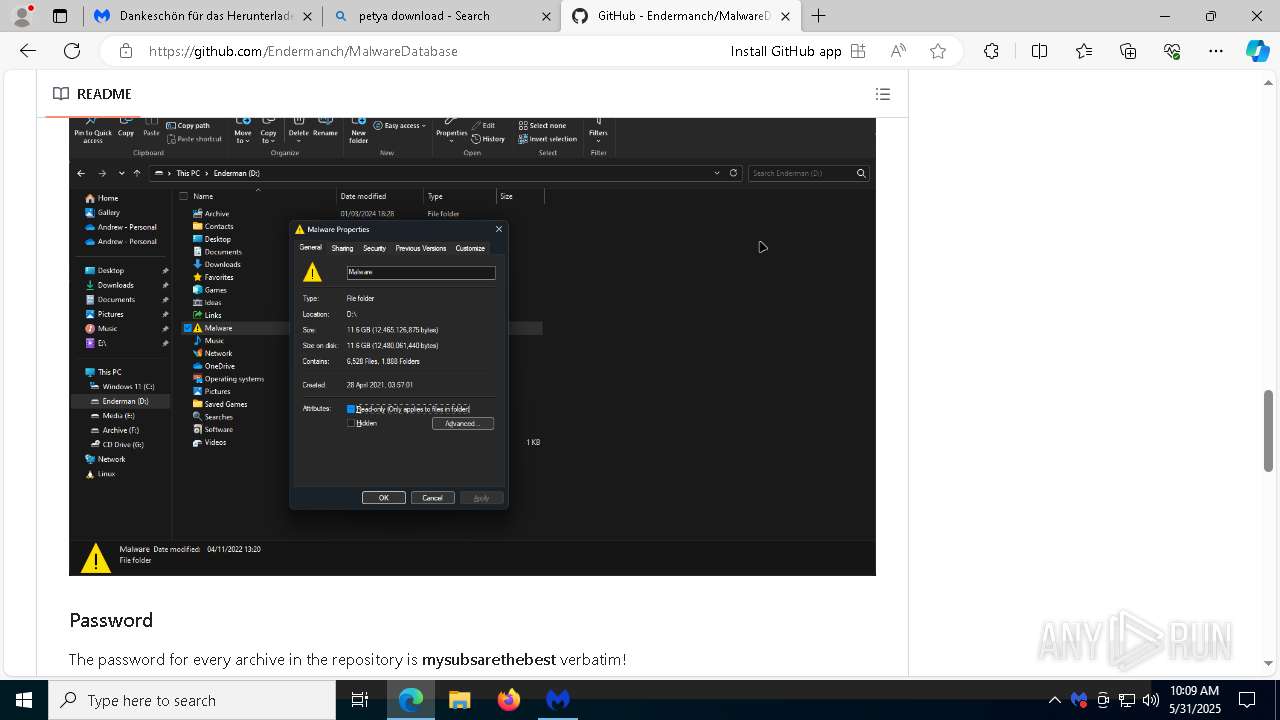The width and height of the screenshot is (1280, 720).
Task: Close the Dankeschön tab
Action: pyautogui.click(x=306, y=16)
